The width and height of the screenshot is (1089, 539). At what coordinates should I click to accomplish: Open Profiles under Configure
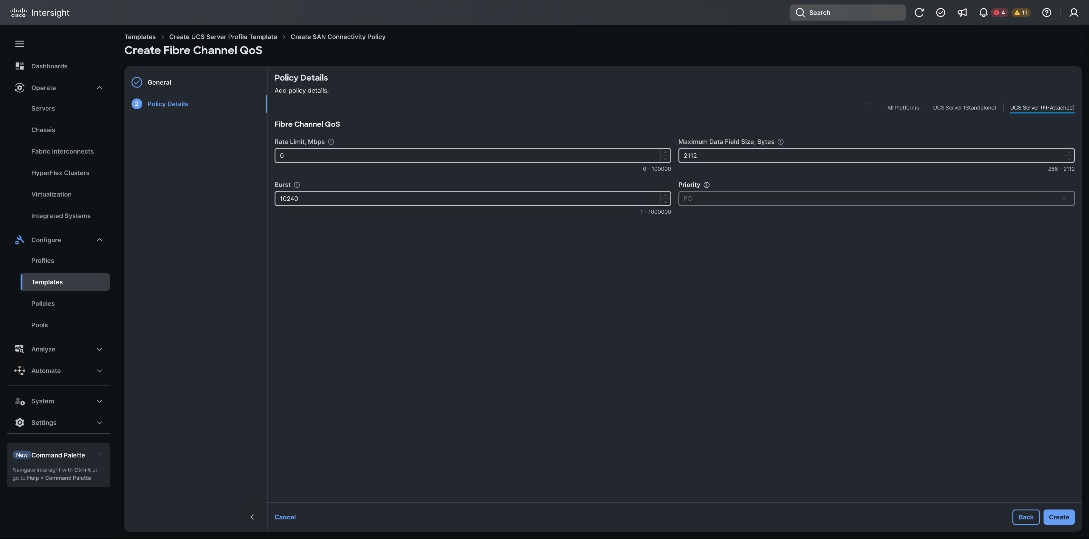click(43, 260)
